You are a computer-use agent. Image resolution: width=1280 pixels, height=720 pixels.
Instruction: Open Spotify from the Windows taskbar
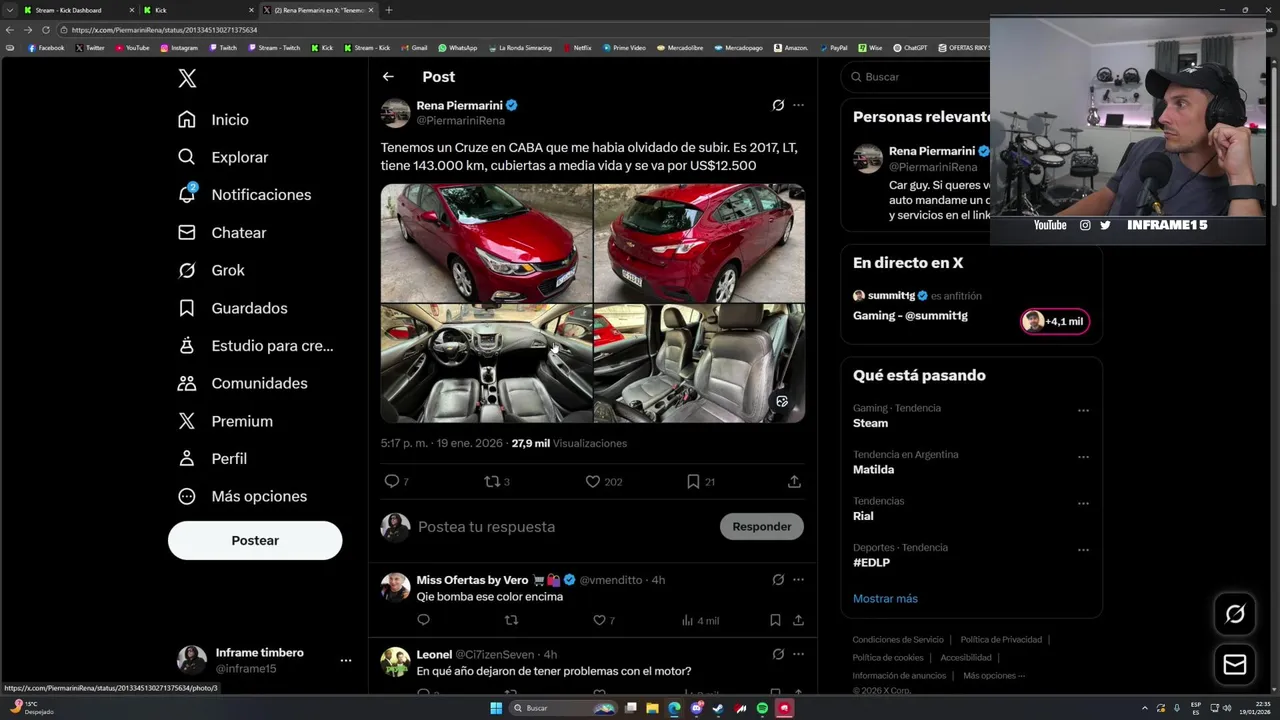tap(762, 708)
